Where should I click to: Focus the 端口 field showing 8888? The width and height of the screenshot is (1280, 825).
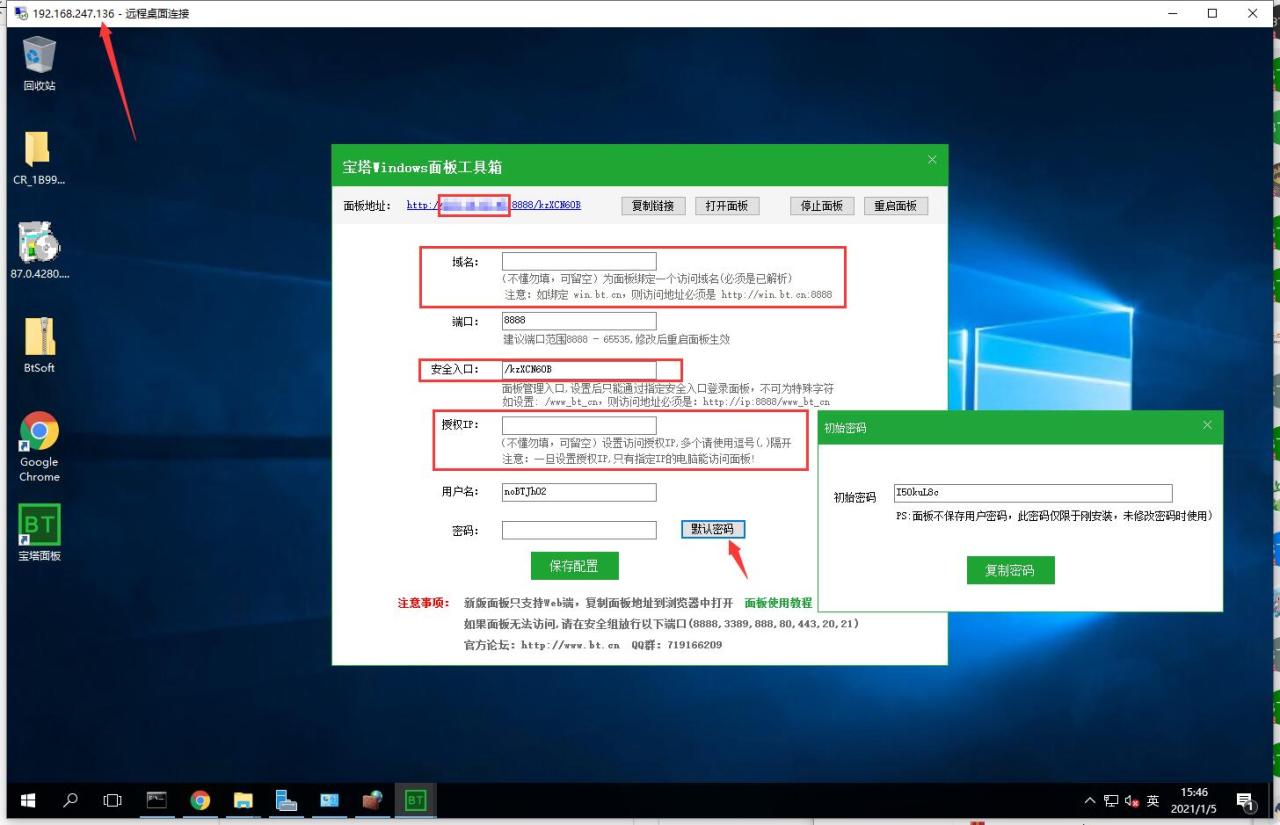[579, 321]
